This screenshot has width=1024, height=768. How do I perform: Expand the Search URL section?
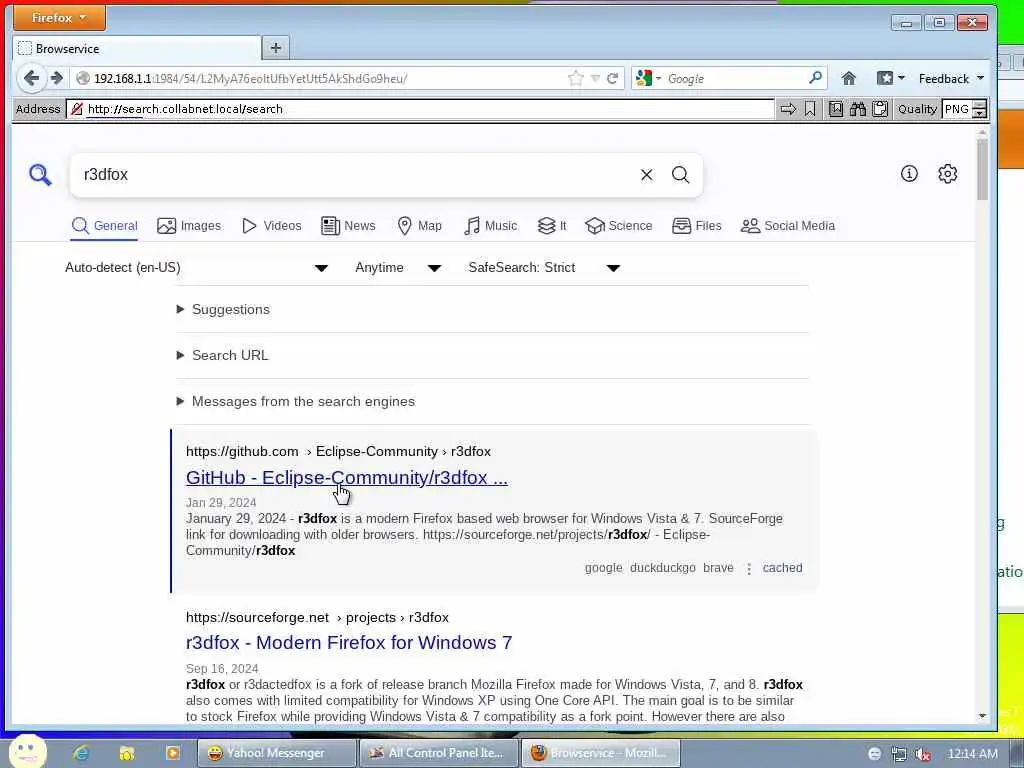223,355
